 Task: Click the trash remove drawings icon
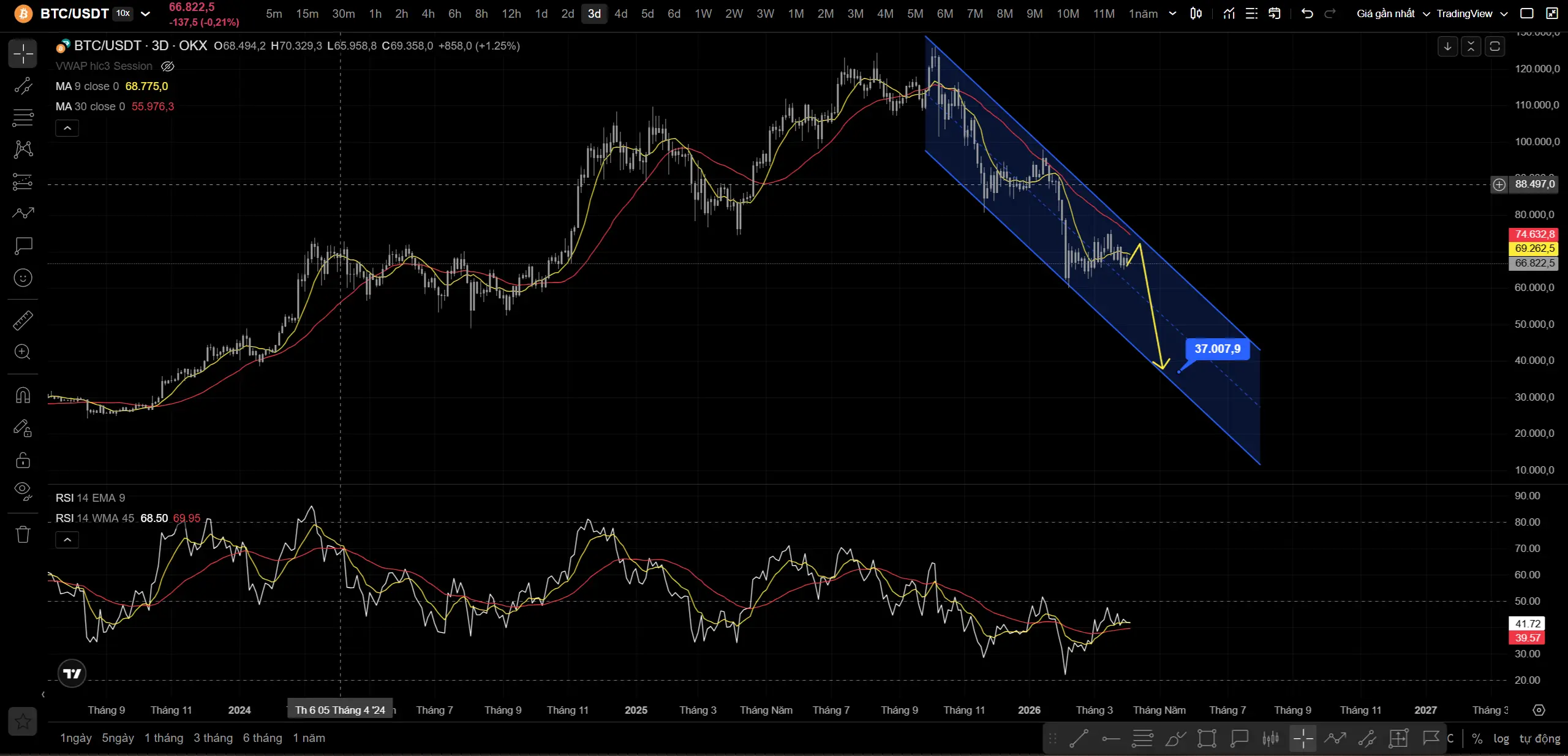pos(23,534)
